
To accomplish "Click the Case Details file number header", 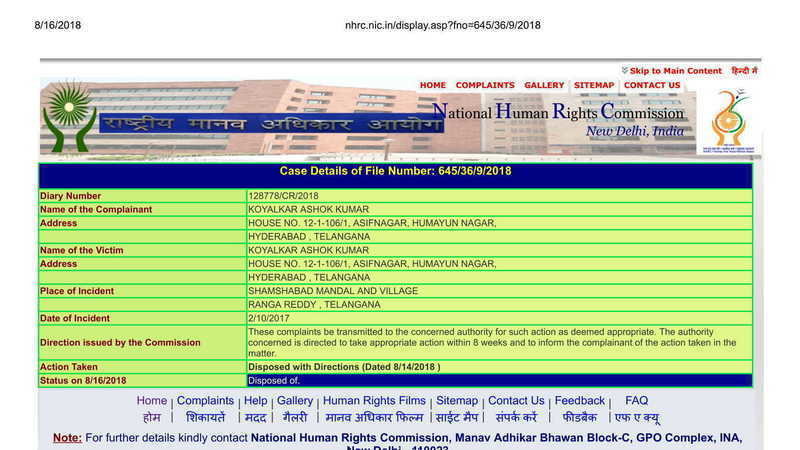I will pos(395,172).
